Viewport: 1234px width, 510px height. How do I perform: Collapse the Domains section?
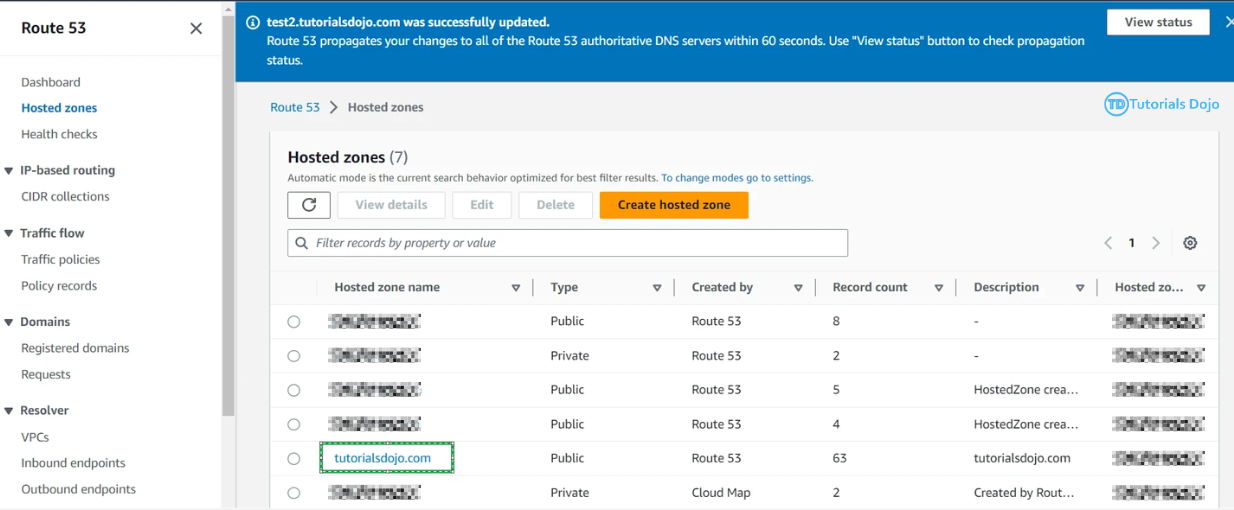(x=9, y=323)
